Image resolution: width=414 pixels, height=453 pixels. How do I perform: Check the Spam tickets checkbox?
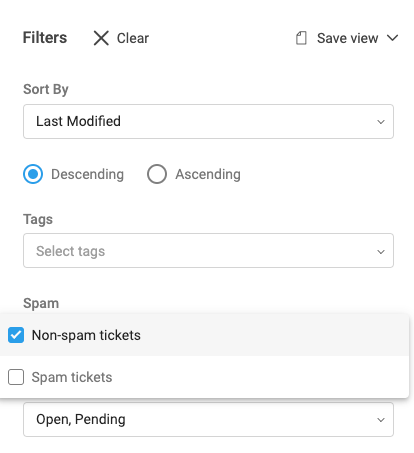click(16, 377)
